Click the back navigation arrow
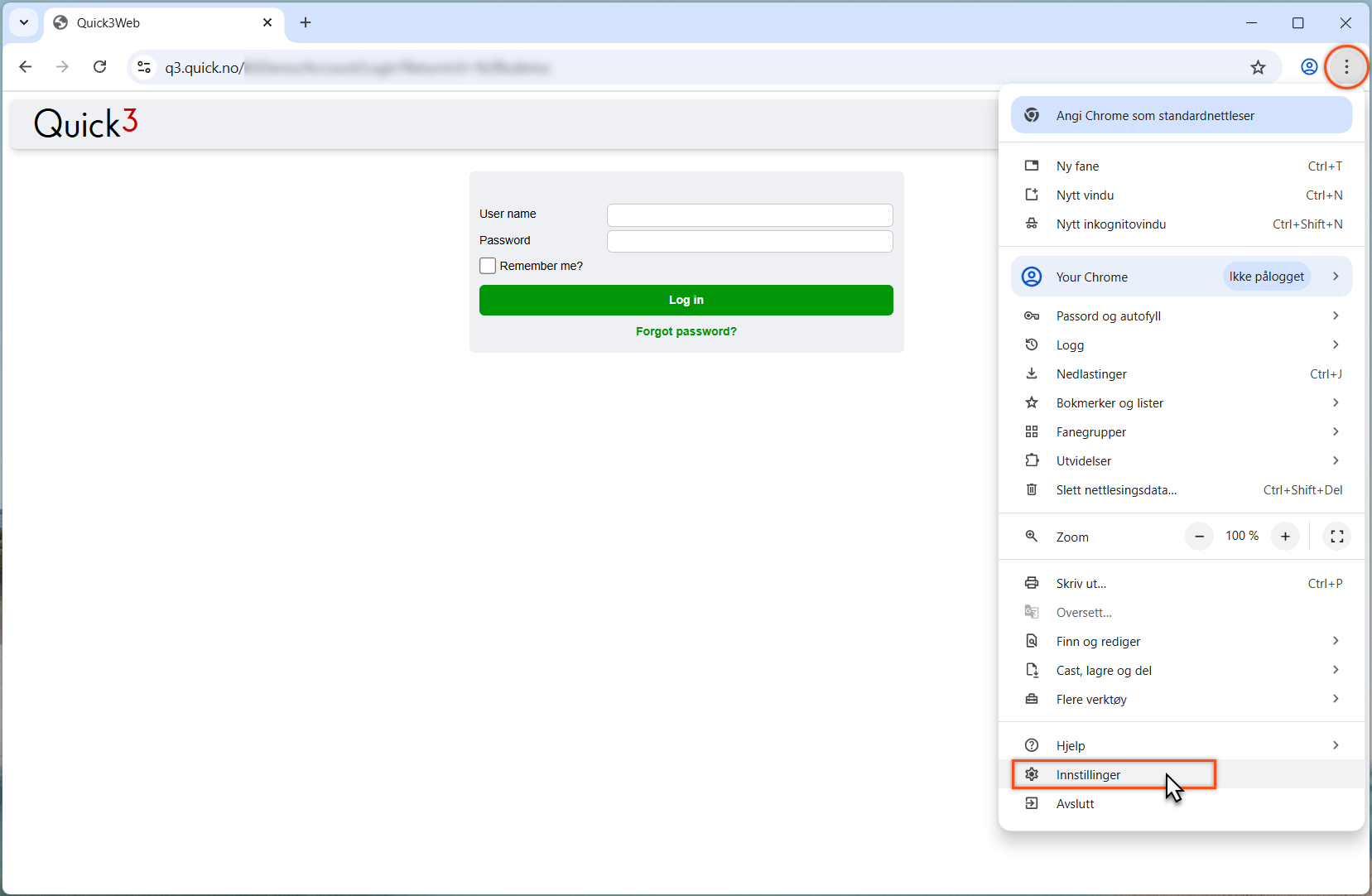This screenshot has width=1372, height=896. point(26,67)
